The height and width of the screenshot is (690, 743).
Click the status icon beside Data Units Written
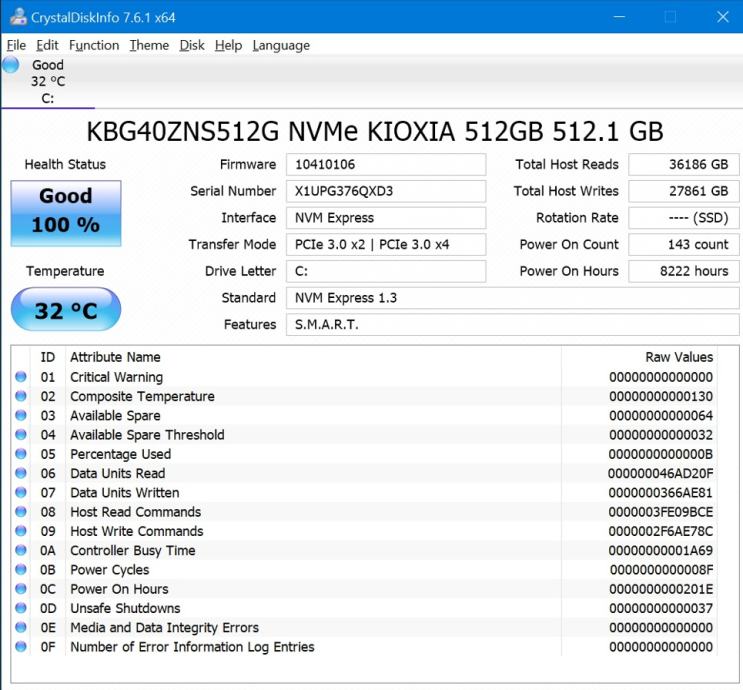(x=21, y=493)
